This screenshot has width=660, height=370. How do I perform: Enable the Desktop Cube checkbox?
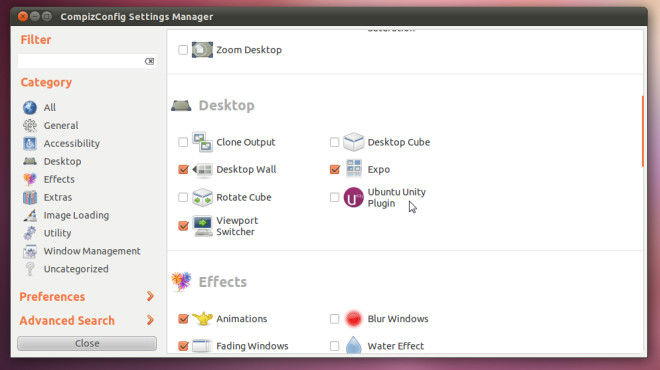point(334,142)
